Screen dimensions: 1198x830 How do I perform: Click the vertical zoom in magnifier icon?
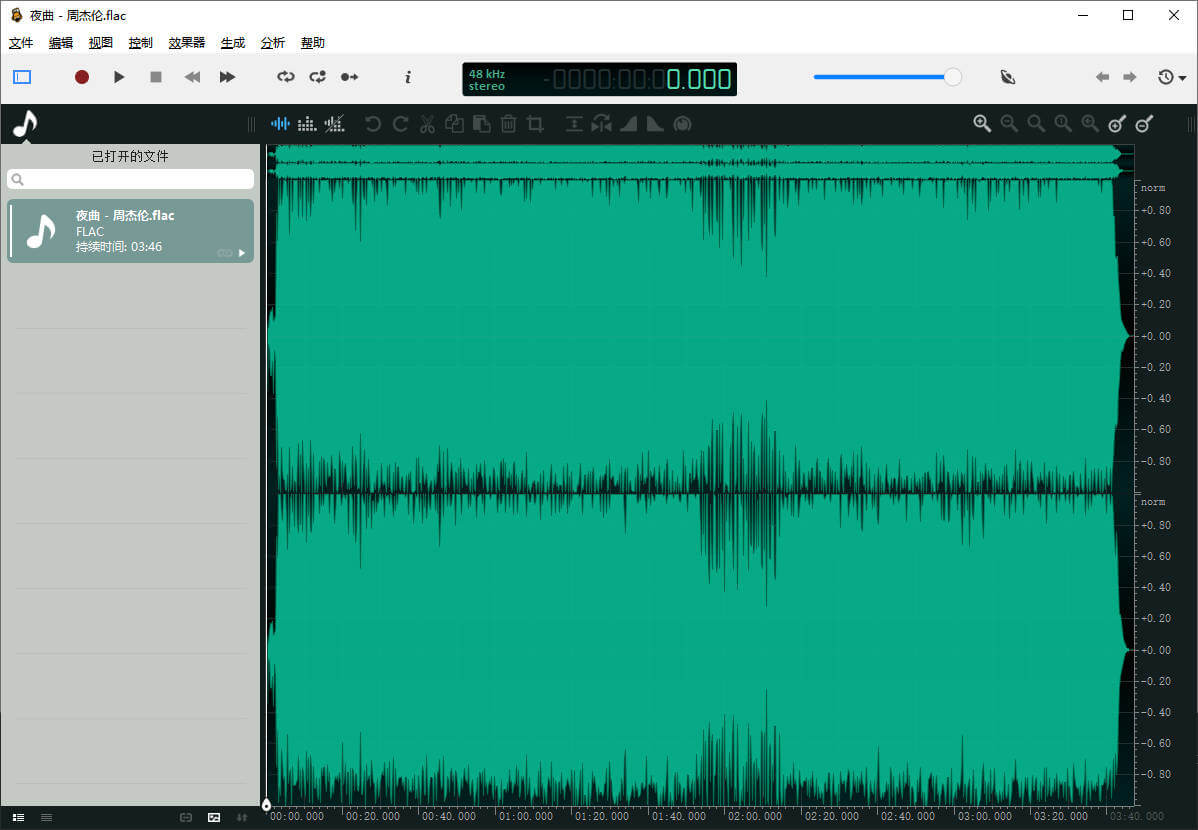[x=1117, y=123]
